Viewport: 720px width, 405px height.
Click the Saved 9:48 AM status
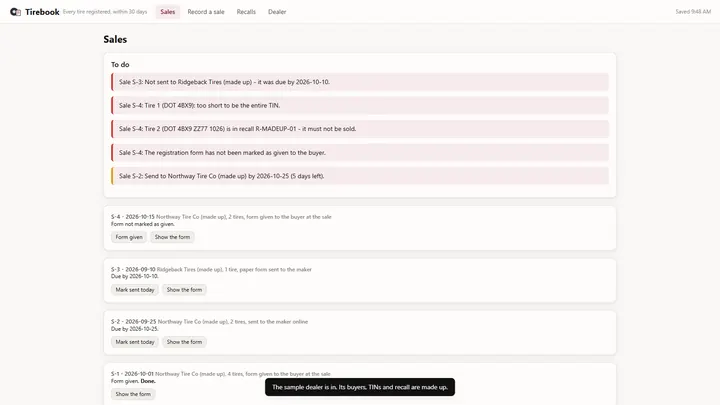point(693,12)
